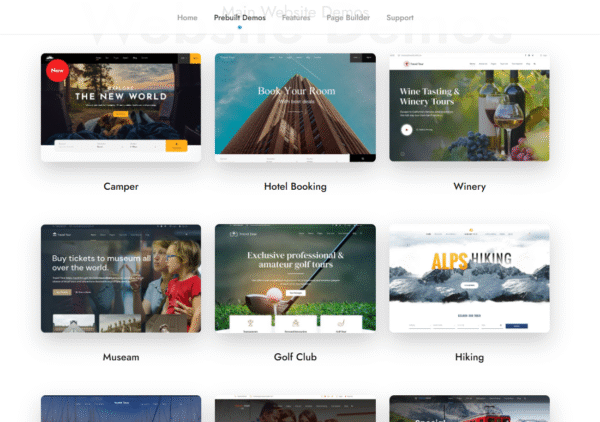The image size is (600, 422).
Task: Open the Page Builder menu item
Action: (348, 18)
